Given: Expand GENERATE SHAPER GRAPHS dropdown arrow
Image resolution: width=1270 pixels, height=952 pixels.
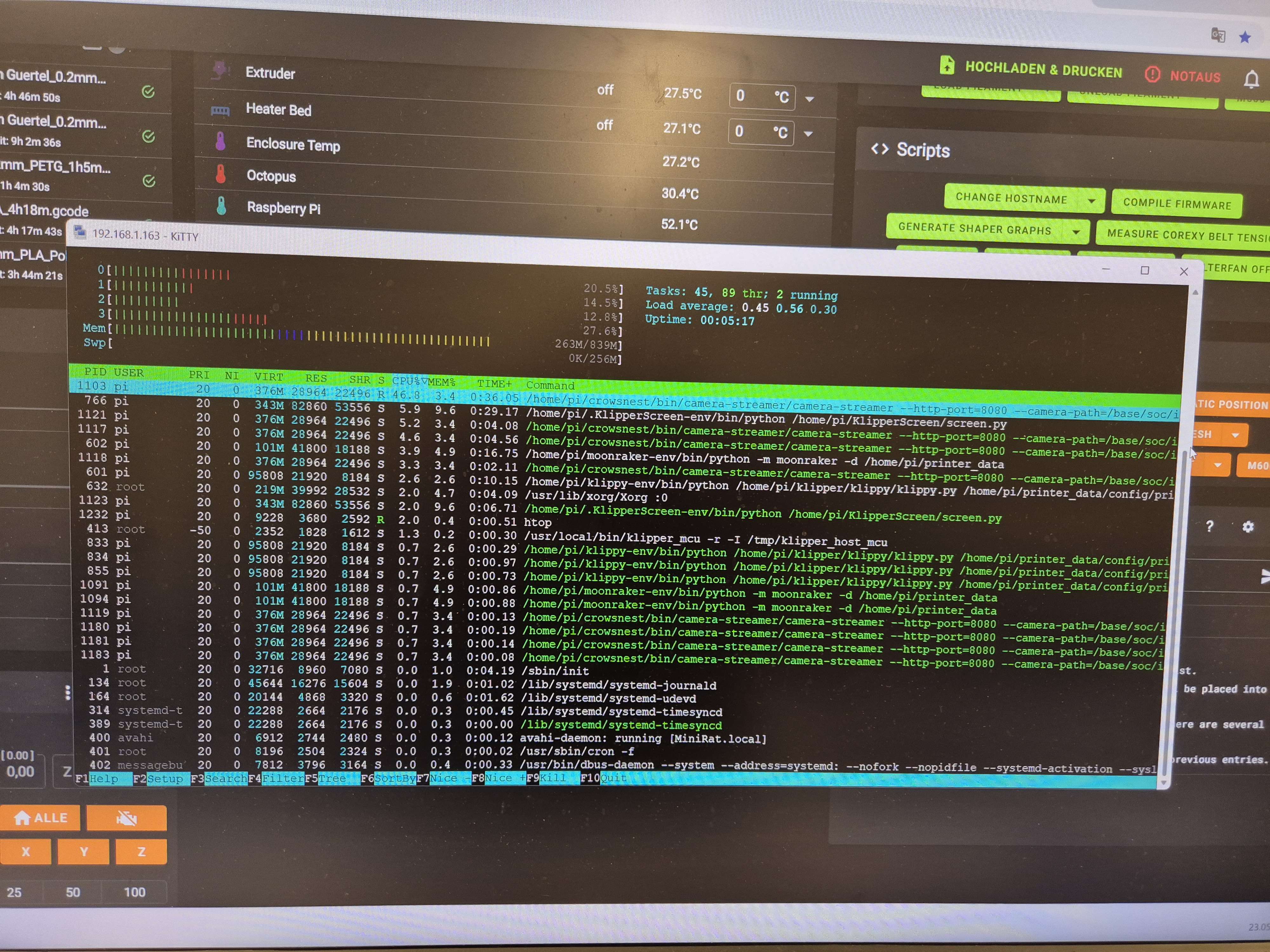Looking at the screenshot, I should click(1076, 232).
